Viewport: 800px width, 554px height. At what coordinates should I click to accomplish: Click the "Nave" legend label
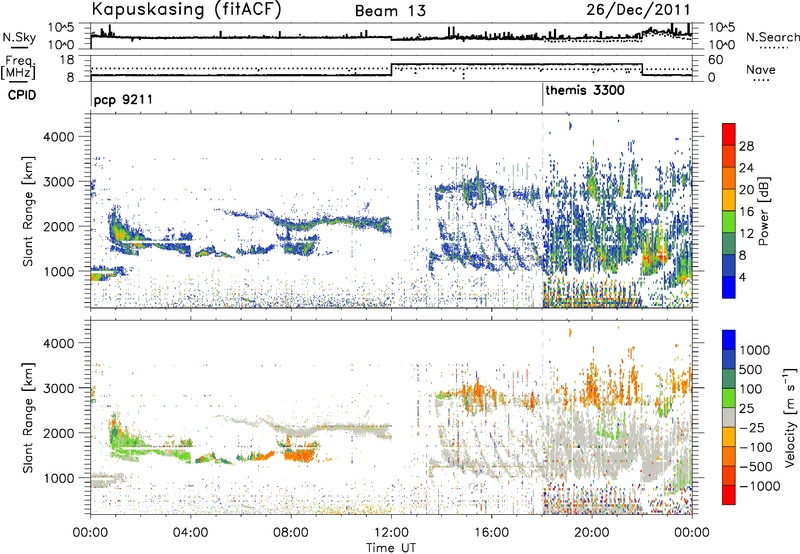coord(760,69)
